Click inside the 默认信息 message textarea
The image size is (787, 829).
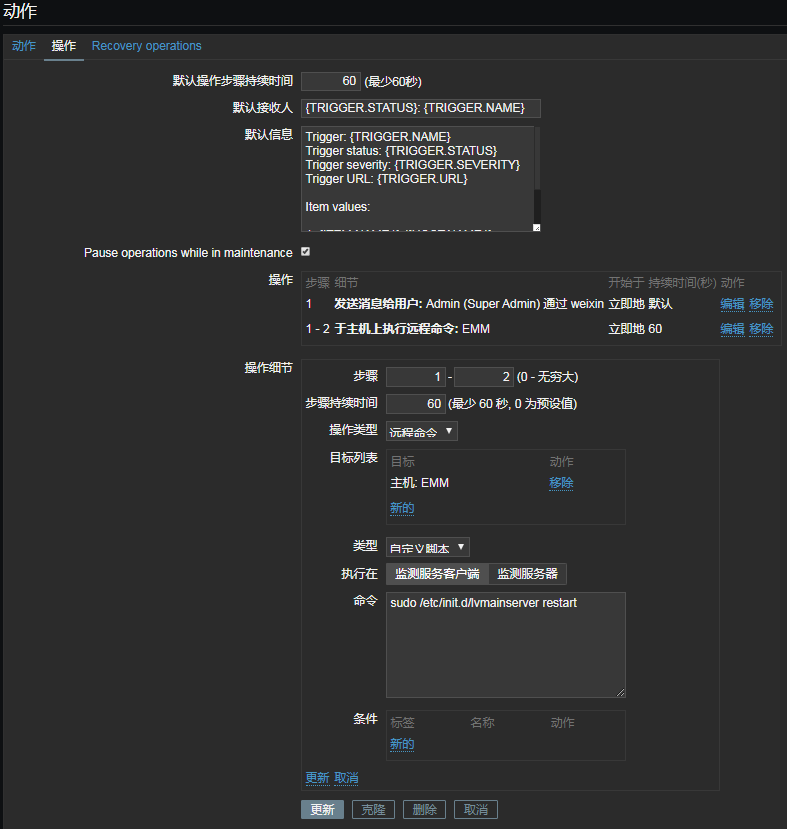pos(418,179)
